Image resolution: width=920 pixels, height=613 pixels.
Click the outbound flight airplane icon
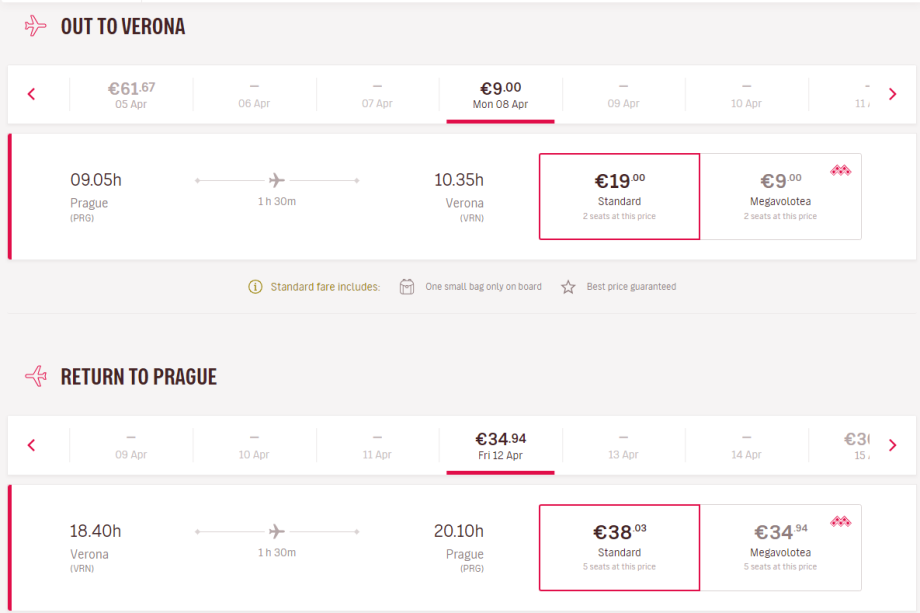click(36, 26)
